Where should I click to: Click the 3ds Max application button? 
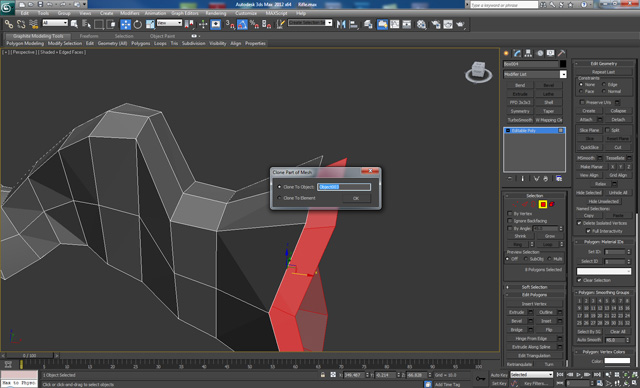pyautogui.click(x=7, y=7)
